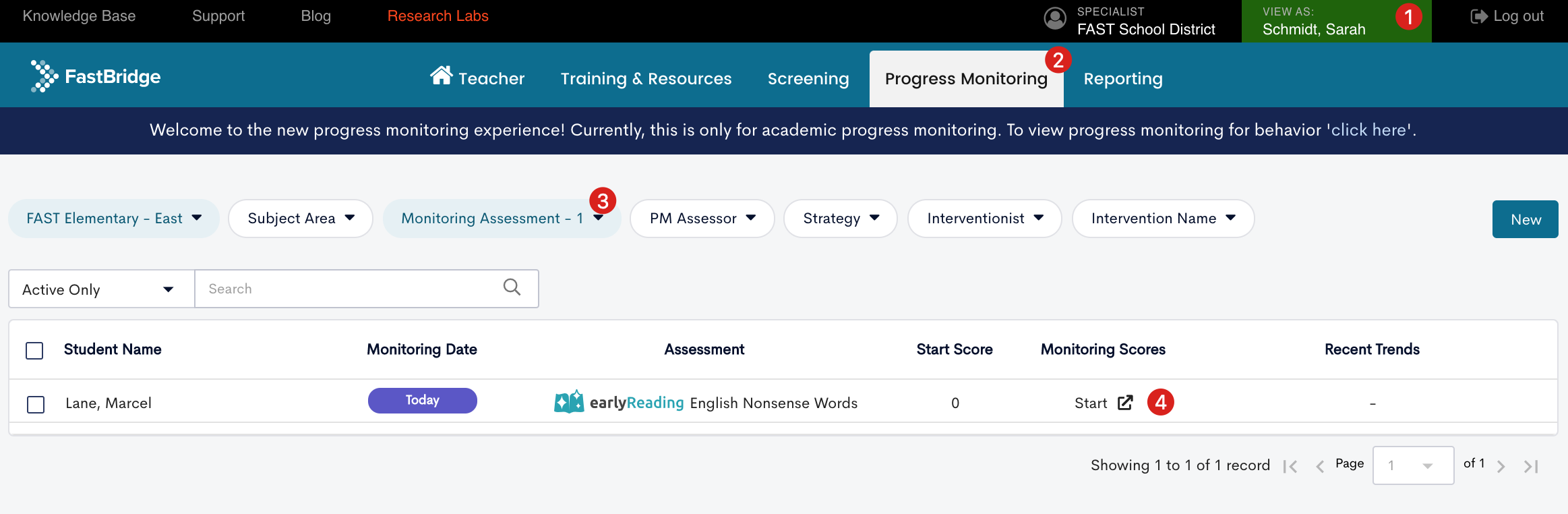Click View As Schmidt, Sarah panel

point(1337,21)
